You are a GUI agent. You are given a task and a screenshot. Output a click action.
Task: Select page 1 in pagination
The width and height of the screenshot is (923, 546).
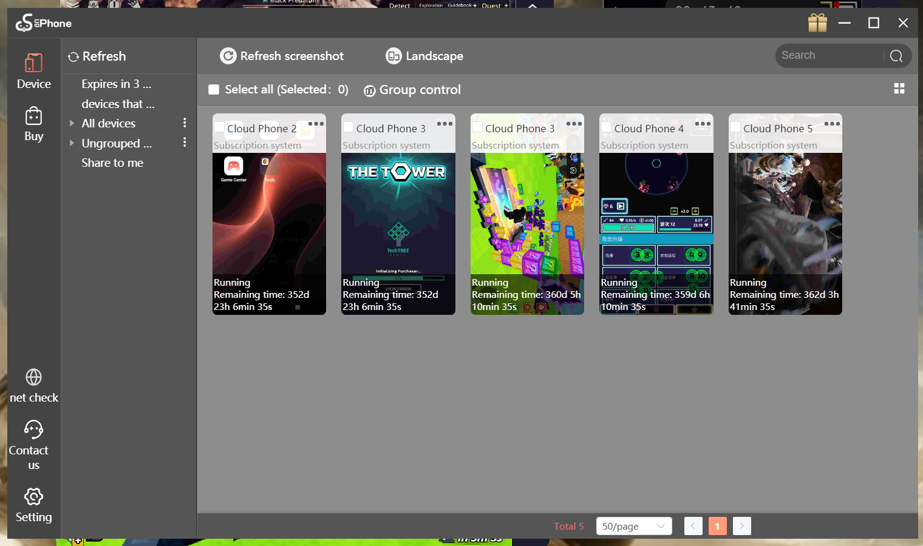click(x=718, y=526)
